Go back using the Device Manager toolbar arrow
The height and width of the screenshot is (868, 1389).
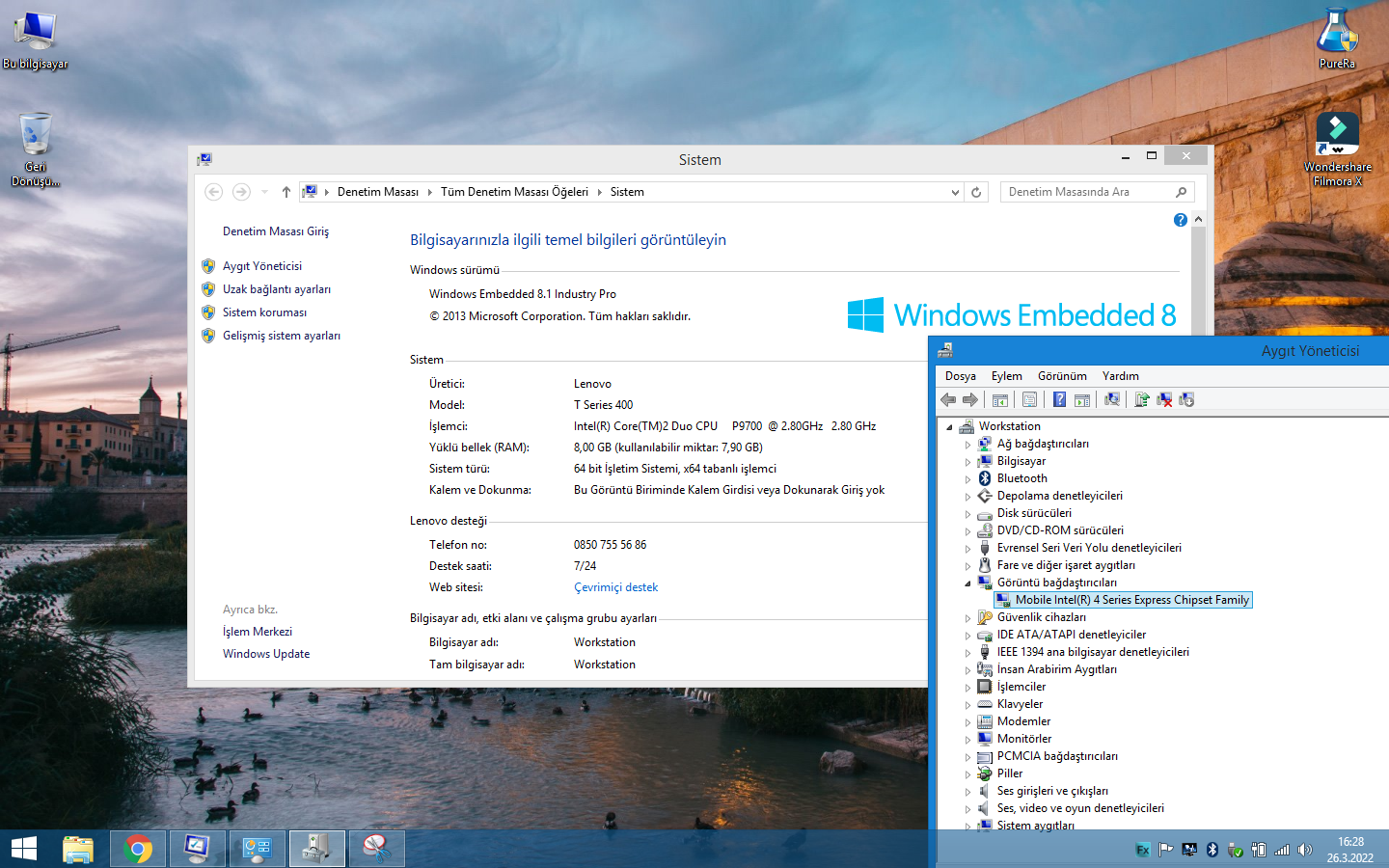point(948,399)
